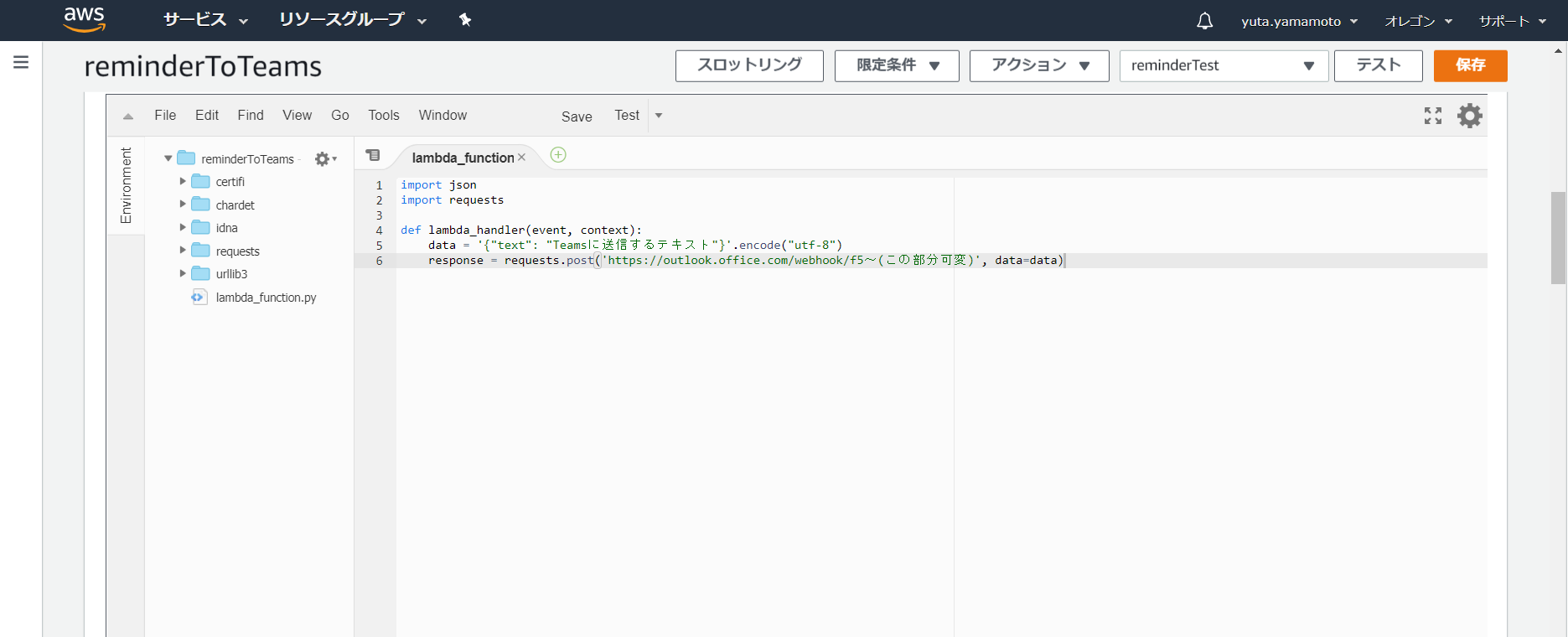Click the notification bell icon

click(x=1204, y=21)
